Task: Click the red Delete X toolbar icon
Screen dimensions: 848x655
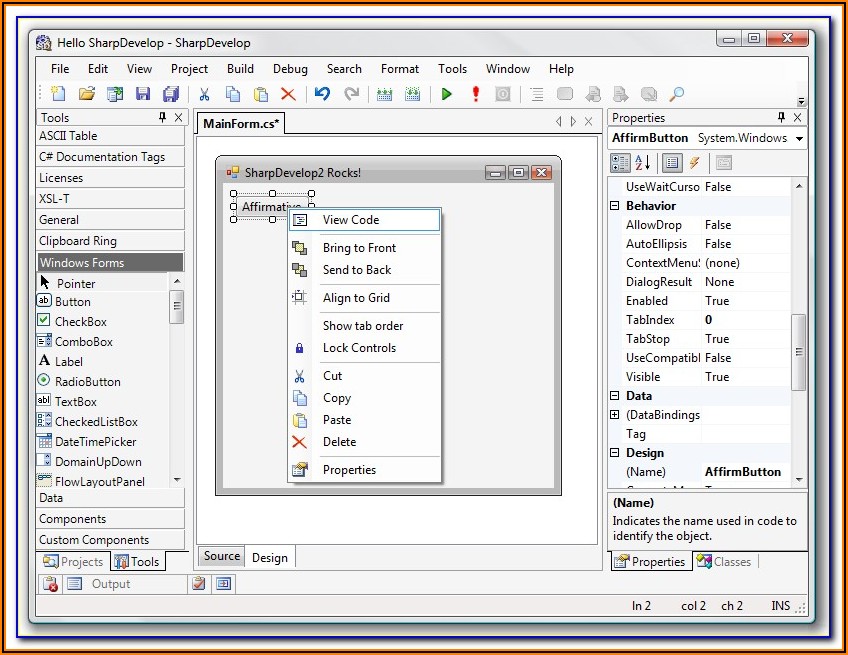Action: (x=288, y=94)
